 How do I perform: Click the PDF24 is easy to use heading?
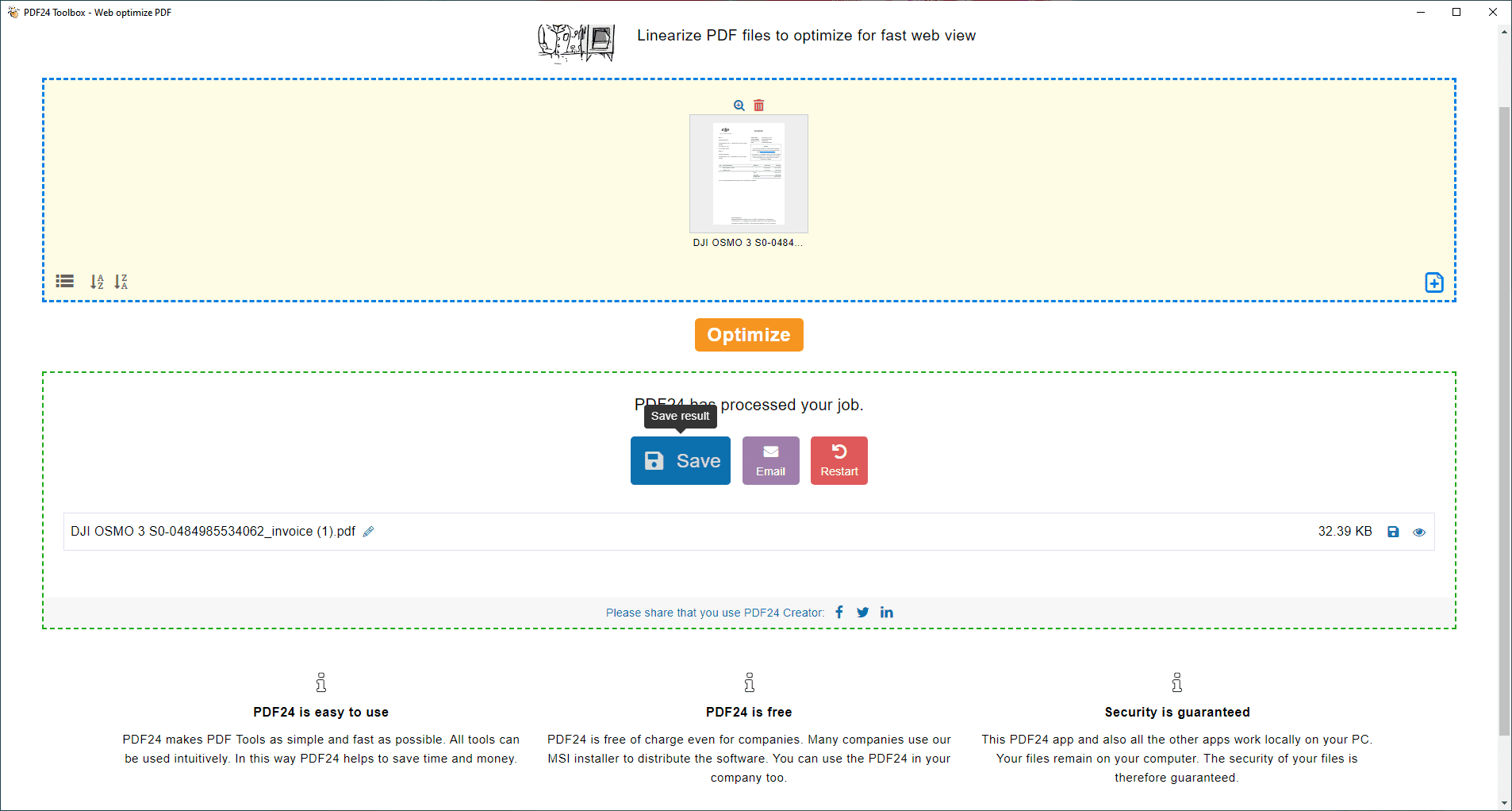click(x=320, y=713)
